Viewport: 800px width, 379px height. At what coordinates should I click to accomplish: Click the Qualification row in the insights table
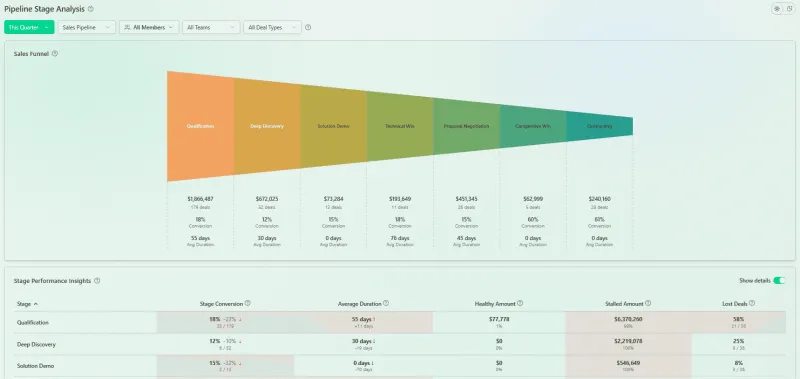point(400,322)
